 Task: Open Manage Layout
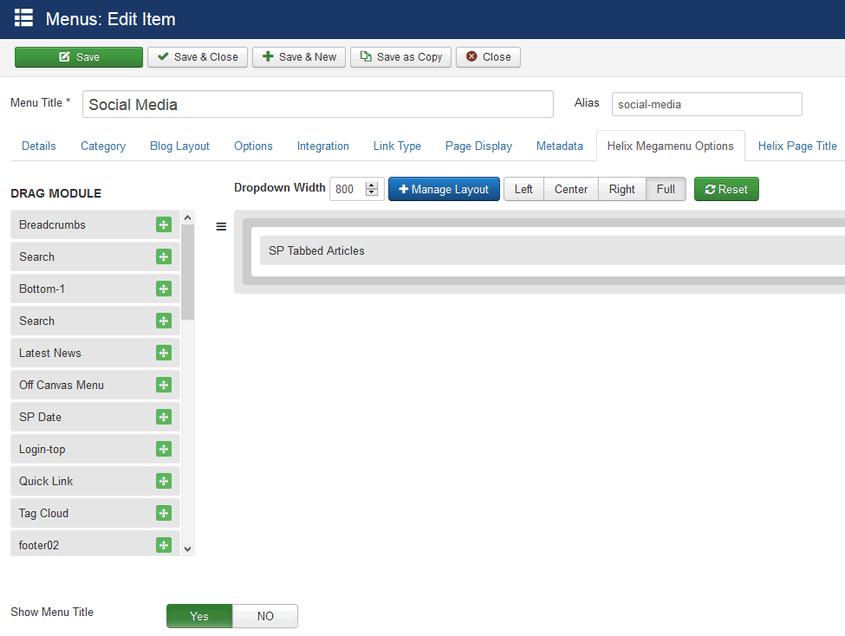point(444,189)
